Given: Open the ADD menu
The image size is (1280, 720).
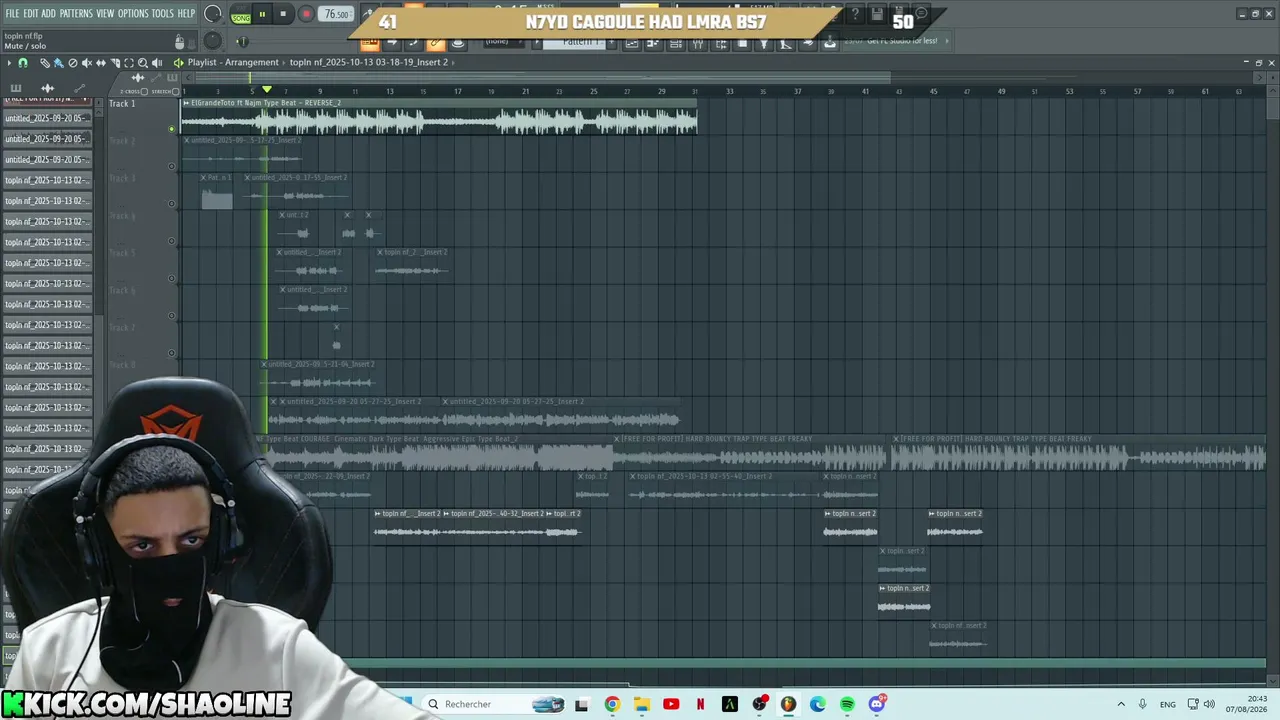Looking at the screenshot, I should point(48,14).
